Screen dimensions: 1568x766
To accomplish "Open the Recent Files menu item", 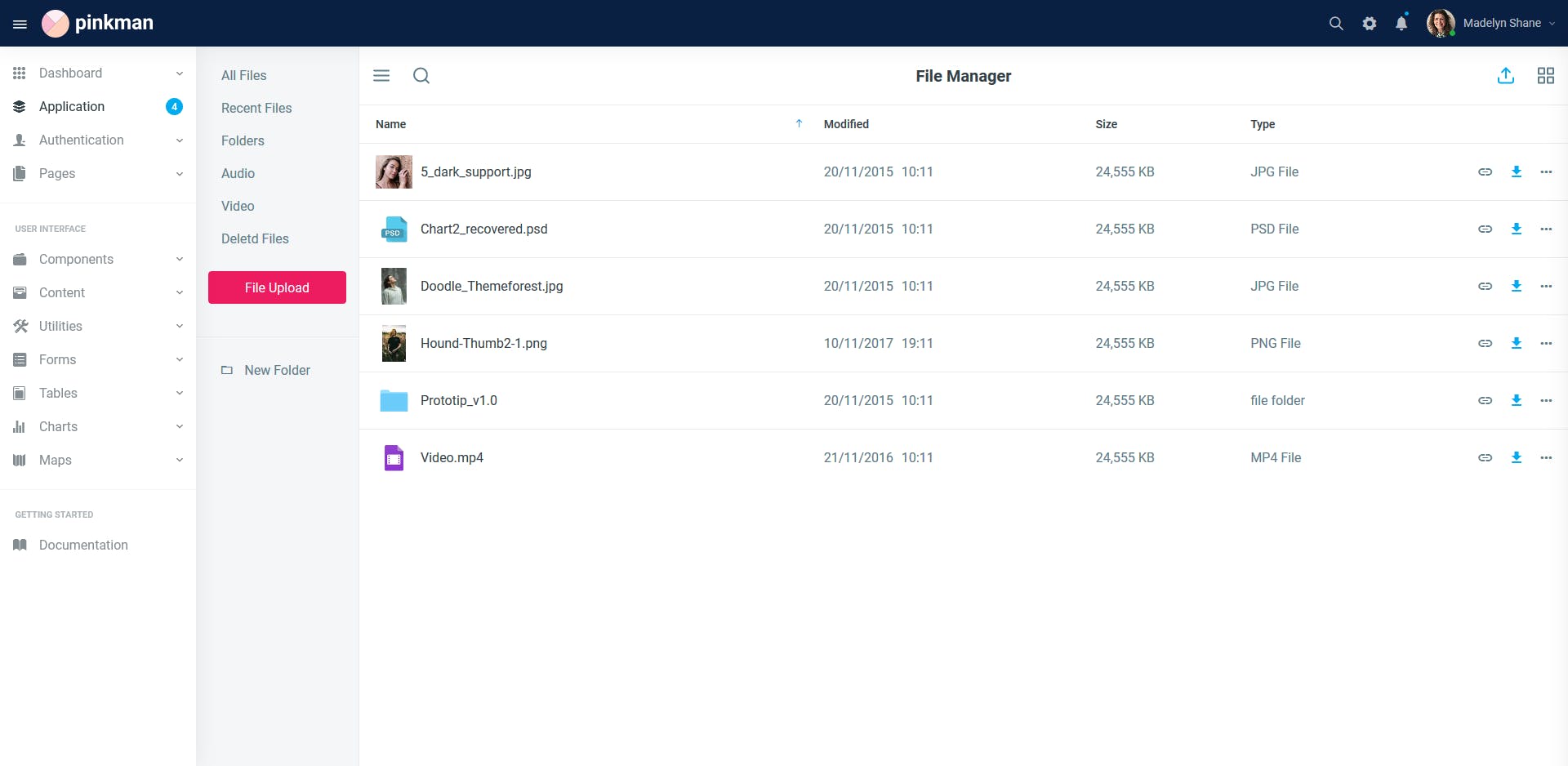I will (x=256, y=108).
